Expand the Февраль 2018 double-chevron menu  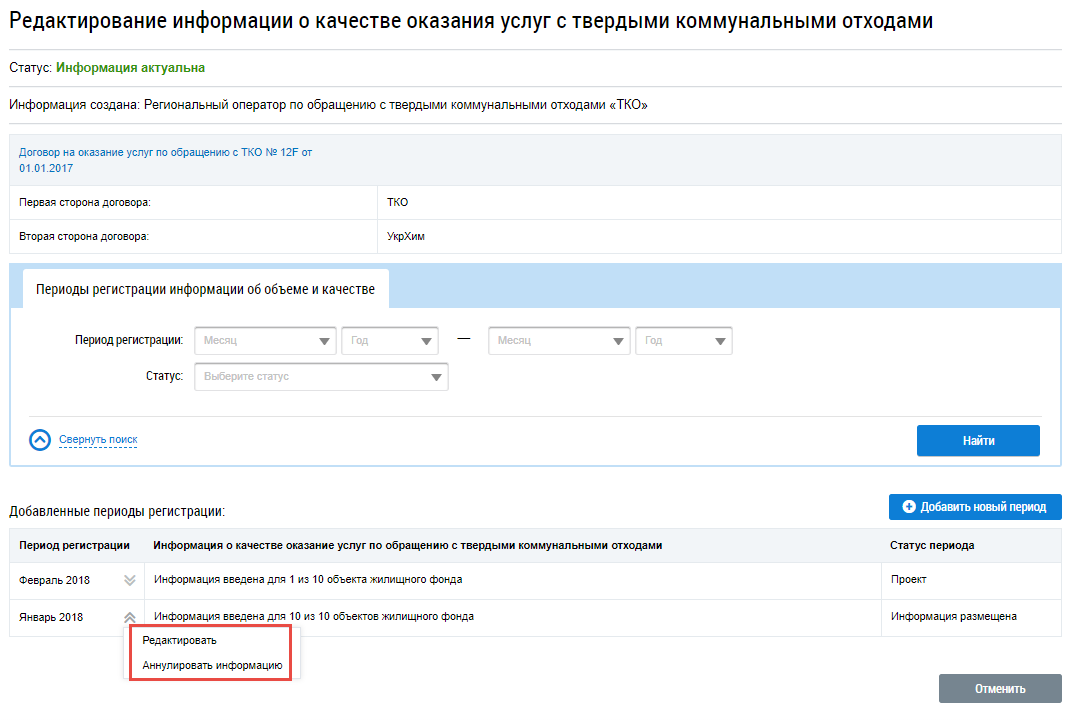129,580
